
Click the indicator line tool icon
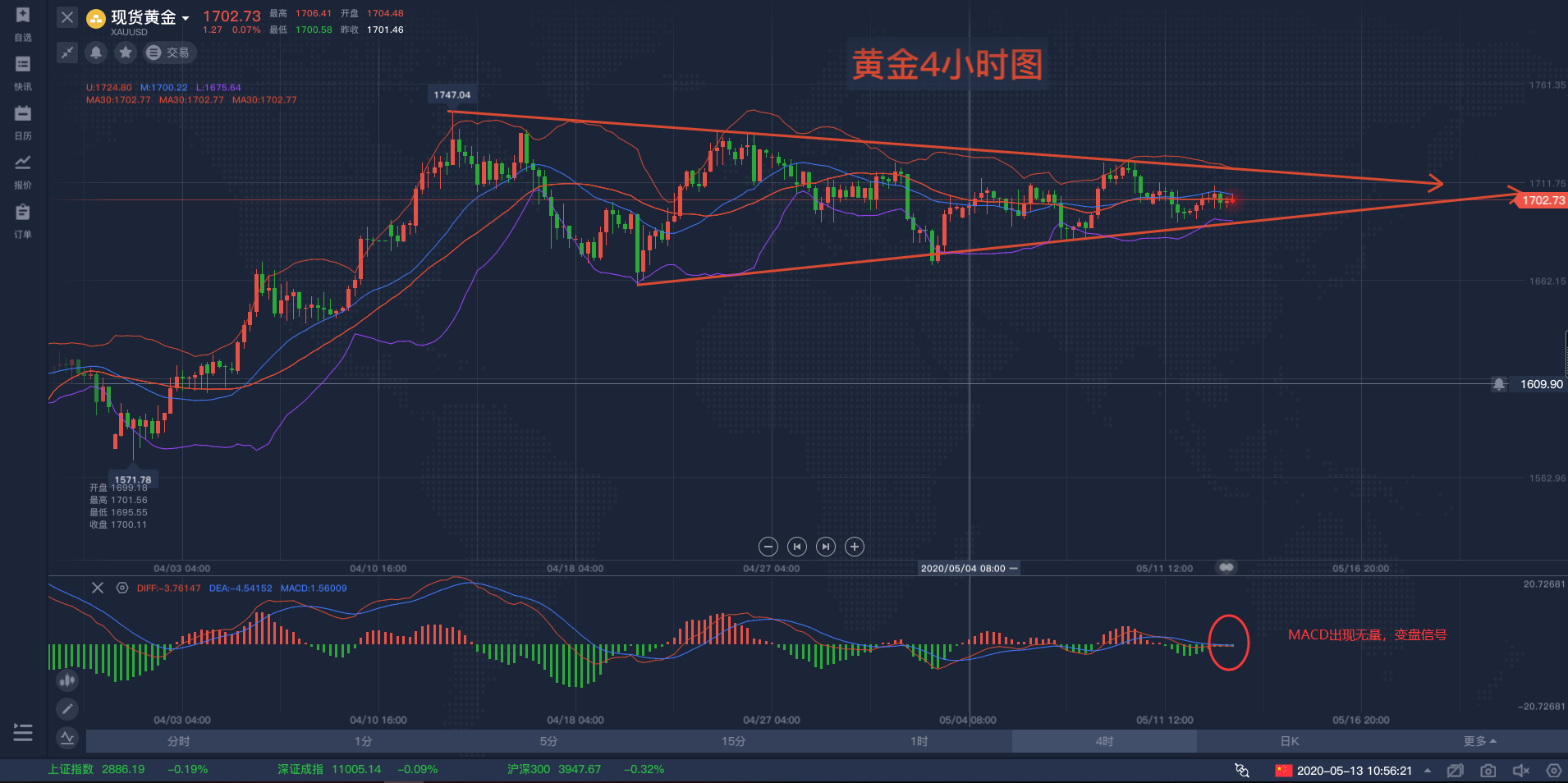pyautogui.click(x=67, y=738)
